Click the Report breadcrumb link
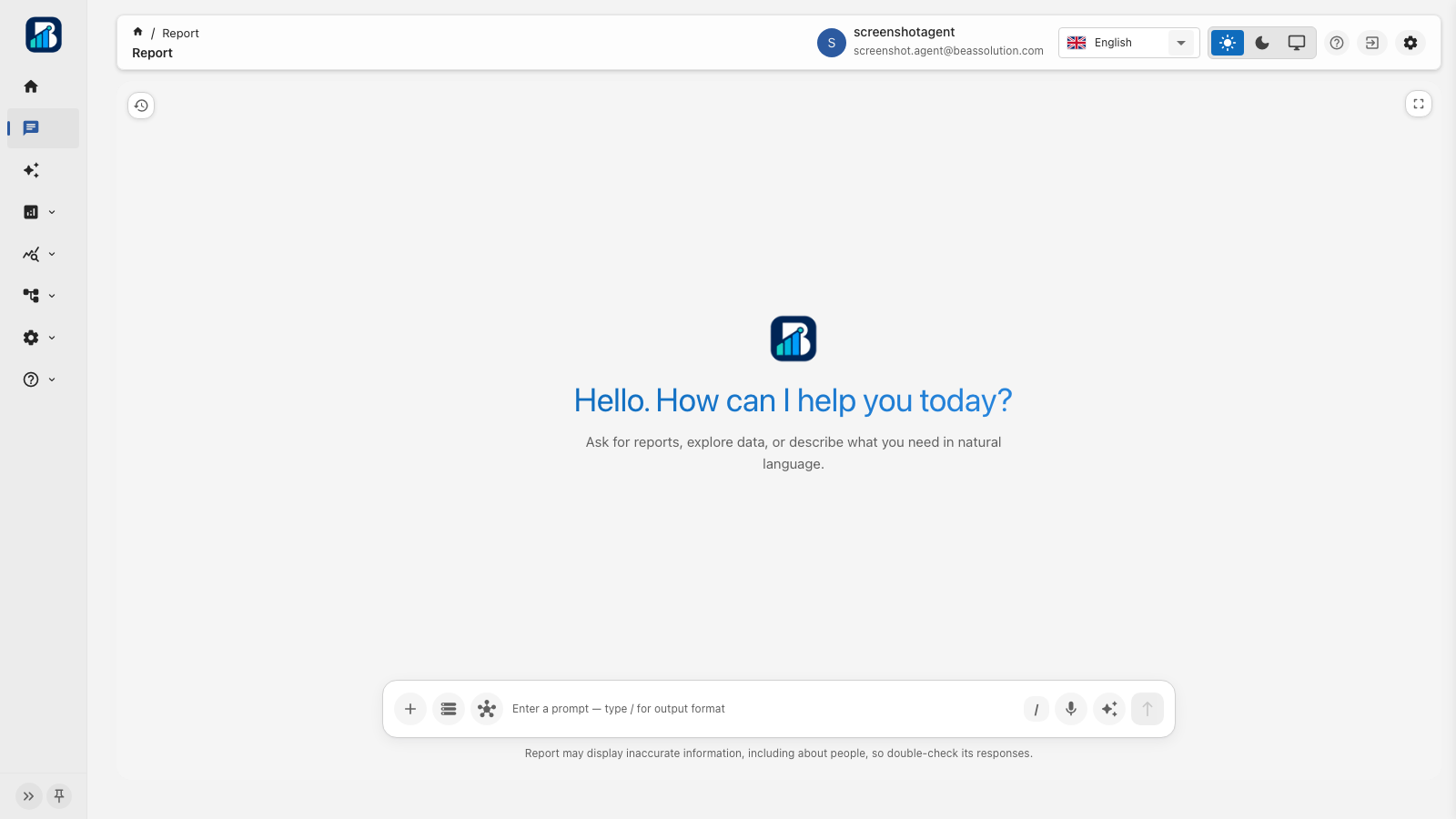This screenshot has height=819, width=1456. click(180, 34)
